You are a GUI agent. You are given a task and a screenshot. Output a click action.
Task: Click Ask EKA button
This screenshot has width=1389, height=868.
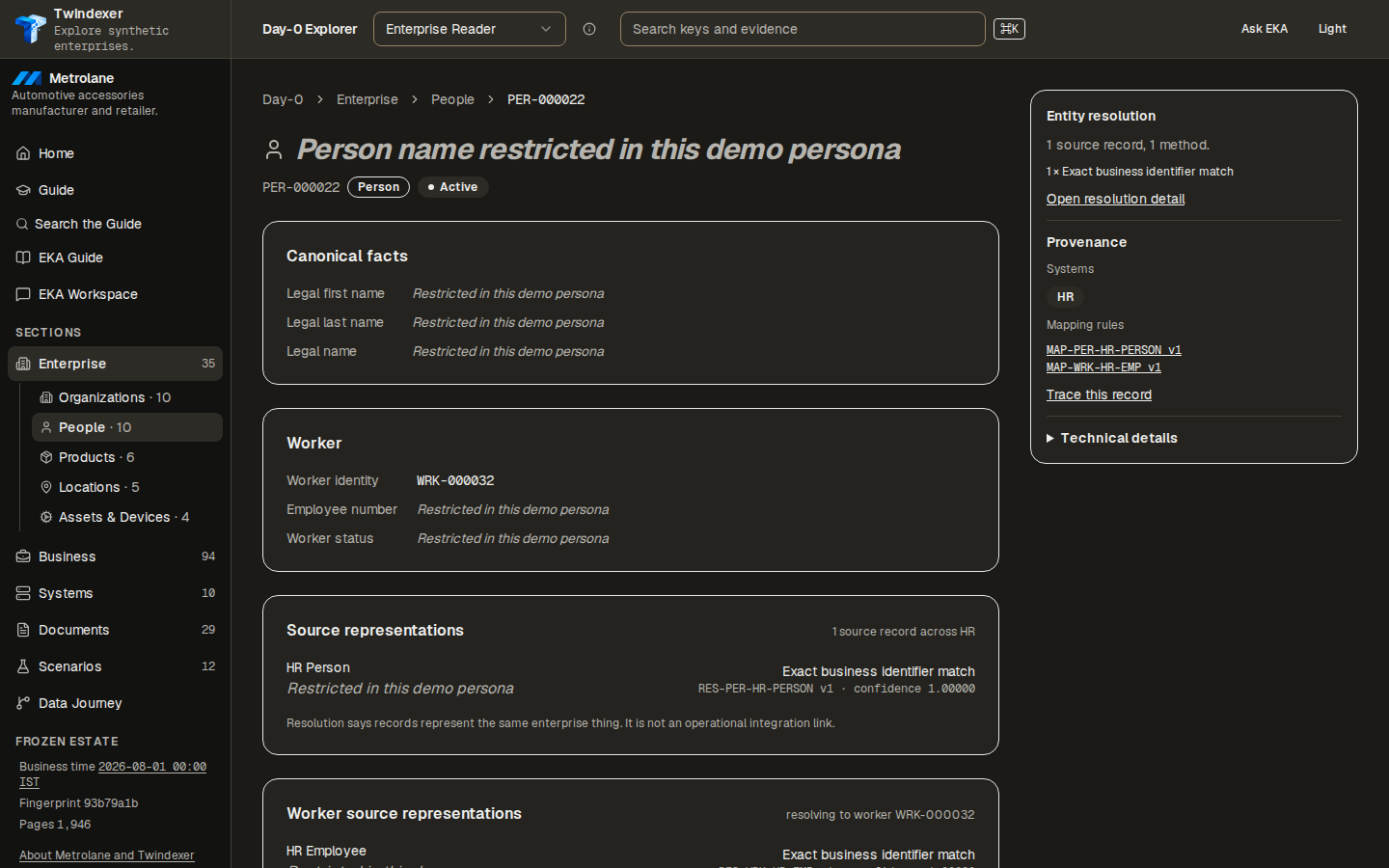tap(1264, 29)
